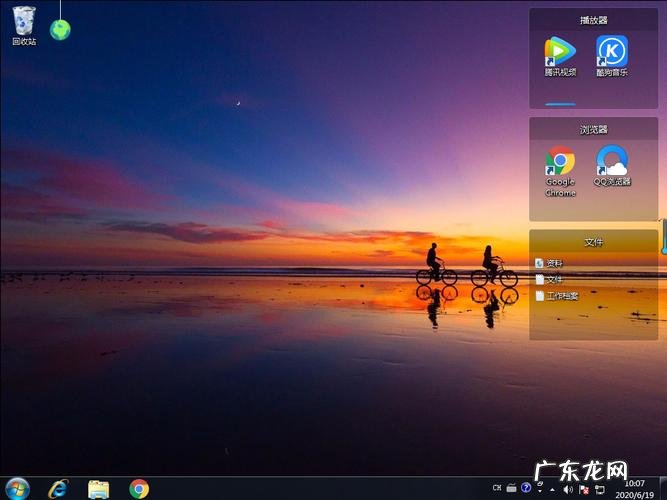Viewport: 667px width, 500px height.
Task: Launch 酷狗音乐 from the 播放器 group
Action: click(x=612, y=56)
